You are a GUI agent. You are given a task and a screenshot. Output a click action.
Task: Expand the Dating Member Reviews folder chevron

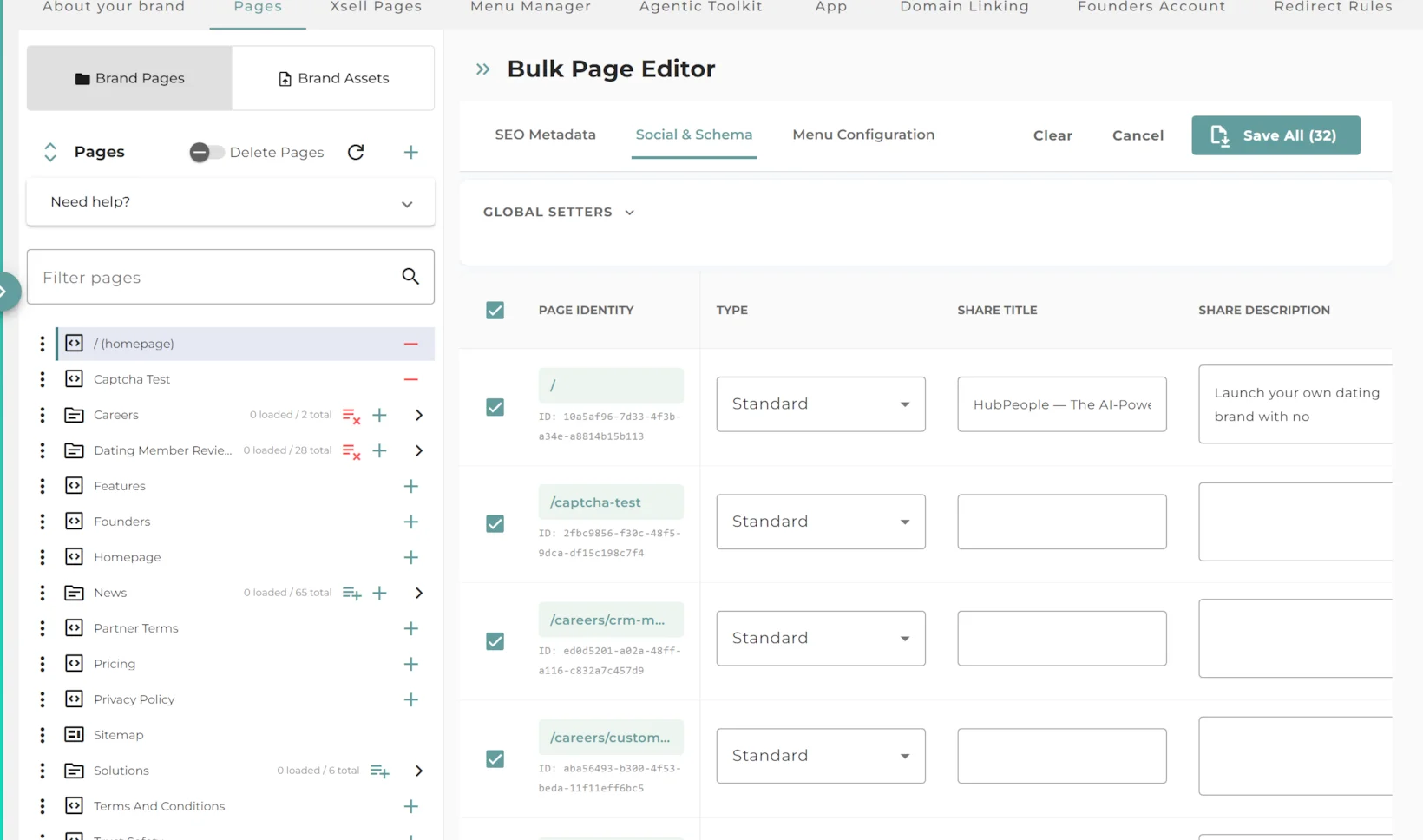[419, 450]
